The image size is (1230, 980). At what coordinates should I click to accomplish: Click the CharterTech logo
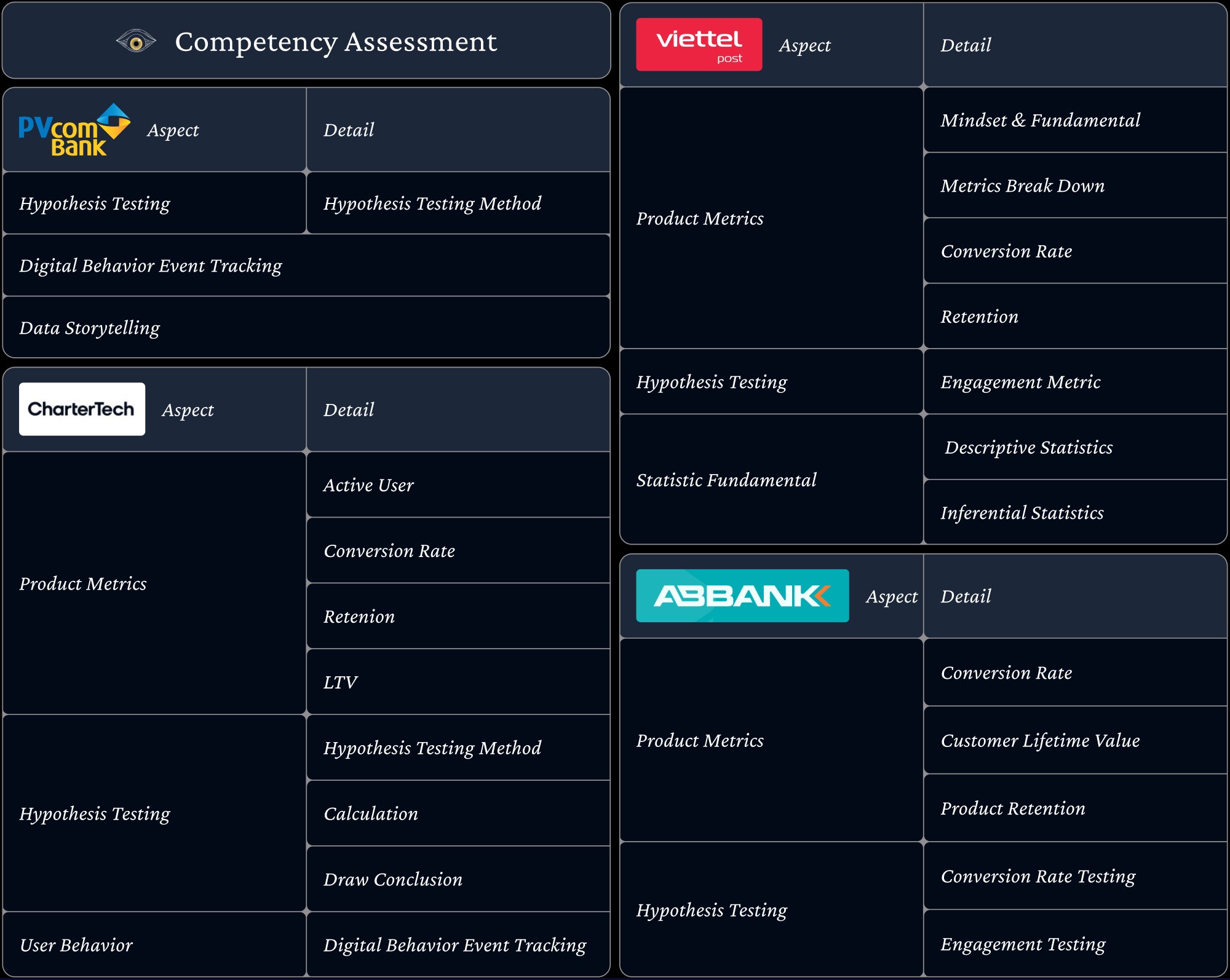82,409
